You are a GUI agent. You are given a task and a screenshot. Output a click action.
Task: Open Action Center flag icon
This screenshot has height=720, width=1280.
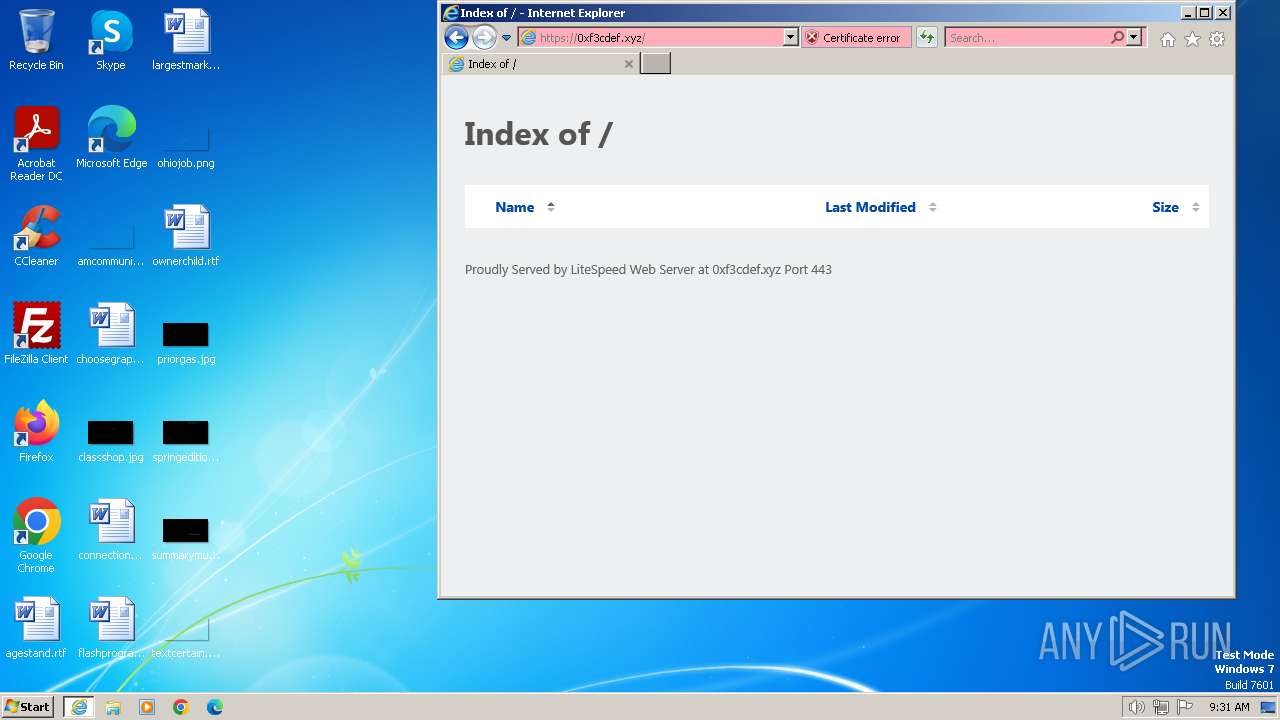(x=1185, y=707)
